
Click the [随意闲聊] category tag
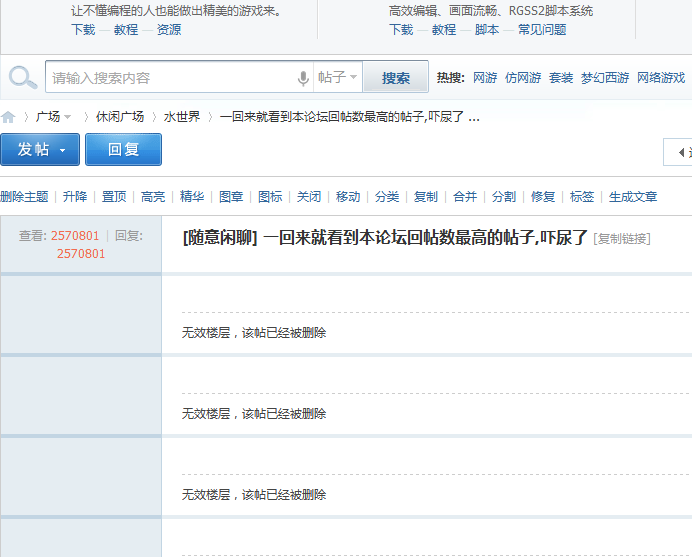(x=220, y=237)
